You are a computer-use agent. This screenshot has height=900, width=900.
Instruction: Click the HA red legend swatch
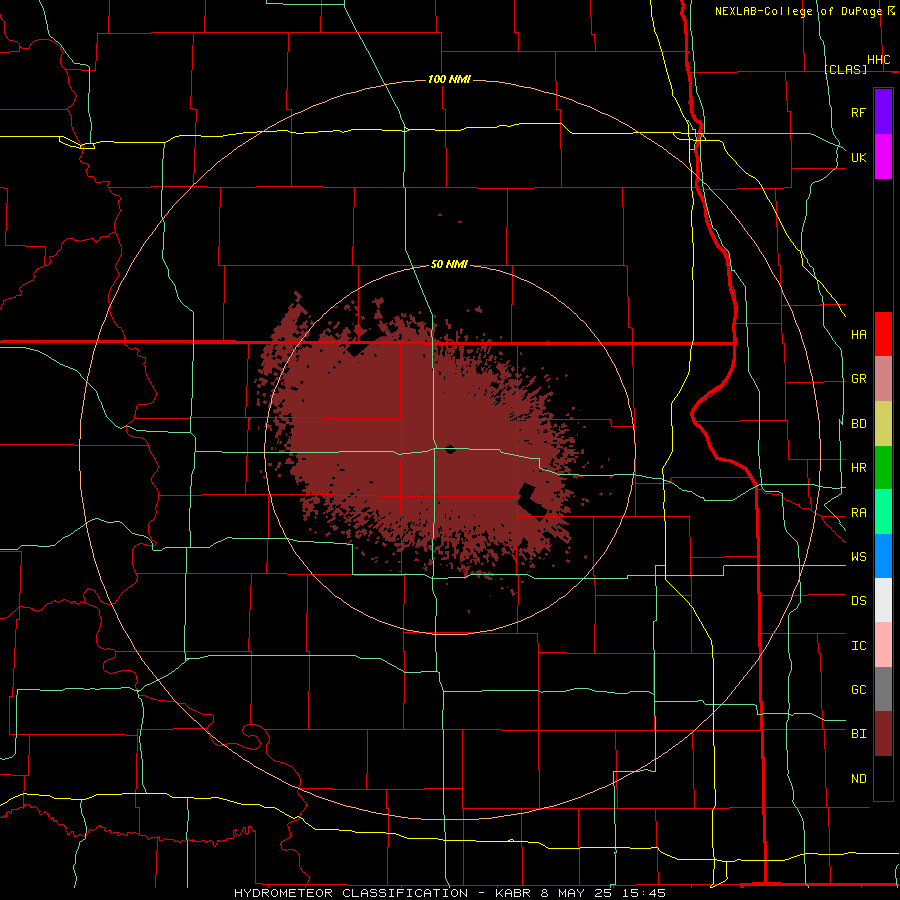click(883, 334)
